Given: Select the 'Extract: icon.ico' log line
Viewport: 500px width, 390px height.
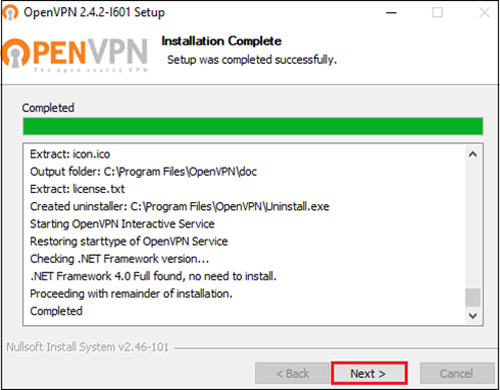Looking at the screenshot, I should (x=70, y=154).
